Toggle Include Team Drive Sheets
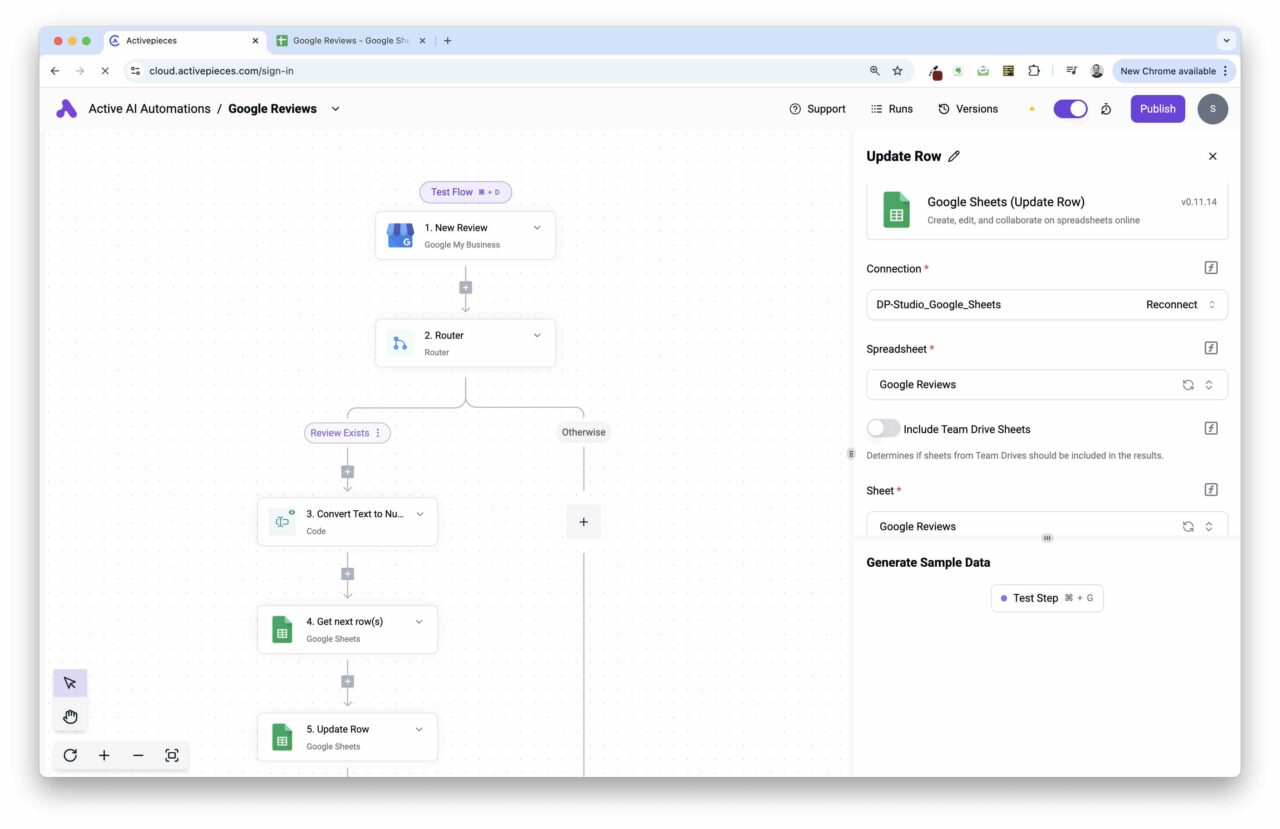This screenshot has height=829, width=1280. click(x=883, y=428)
